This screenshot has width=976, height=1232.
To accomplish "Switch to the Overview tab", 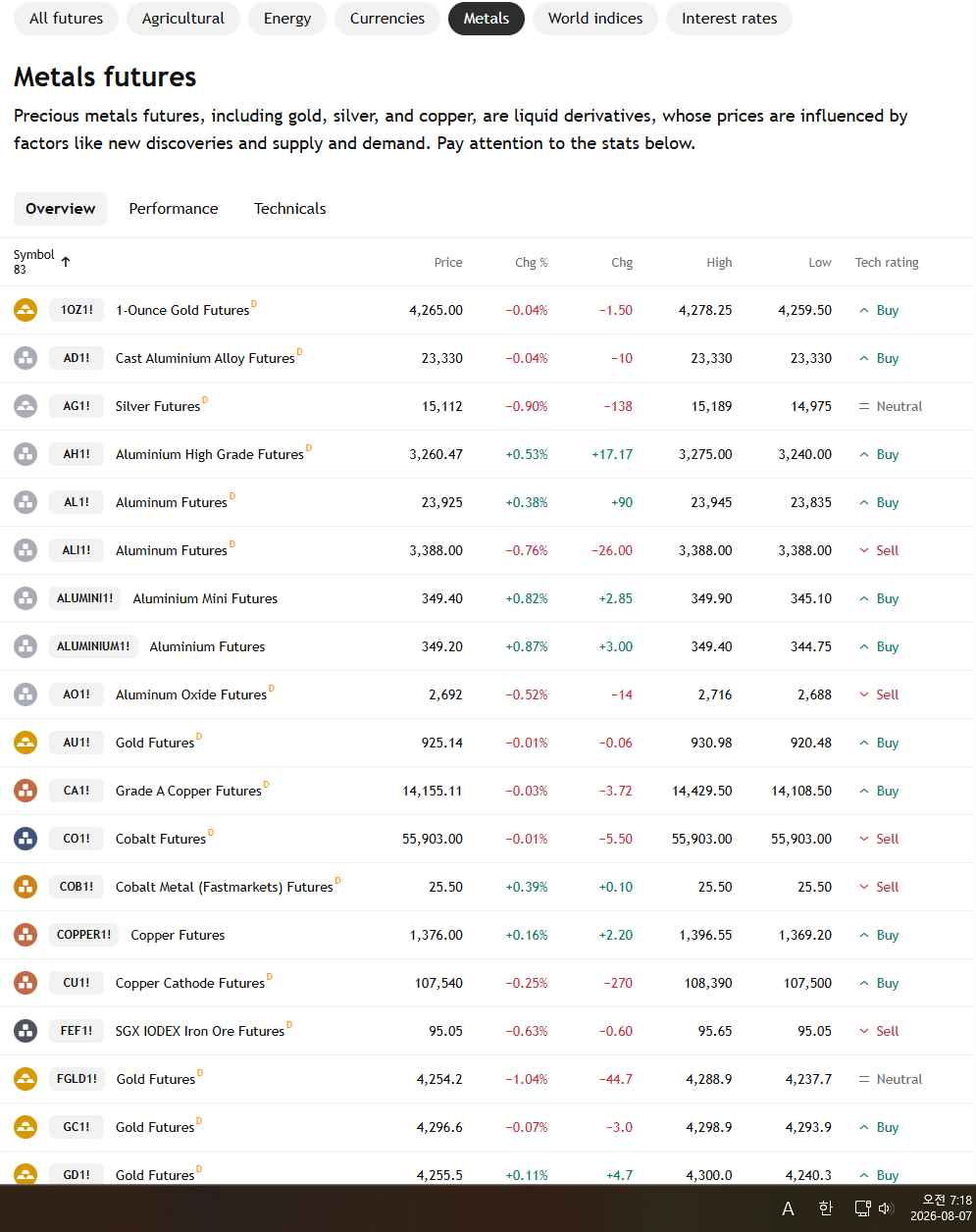I will coord(61,209).
